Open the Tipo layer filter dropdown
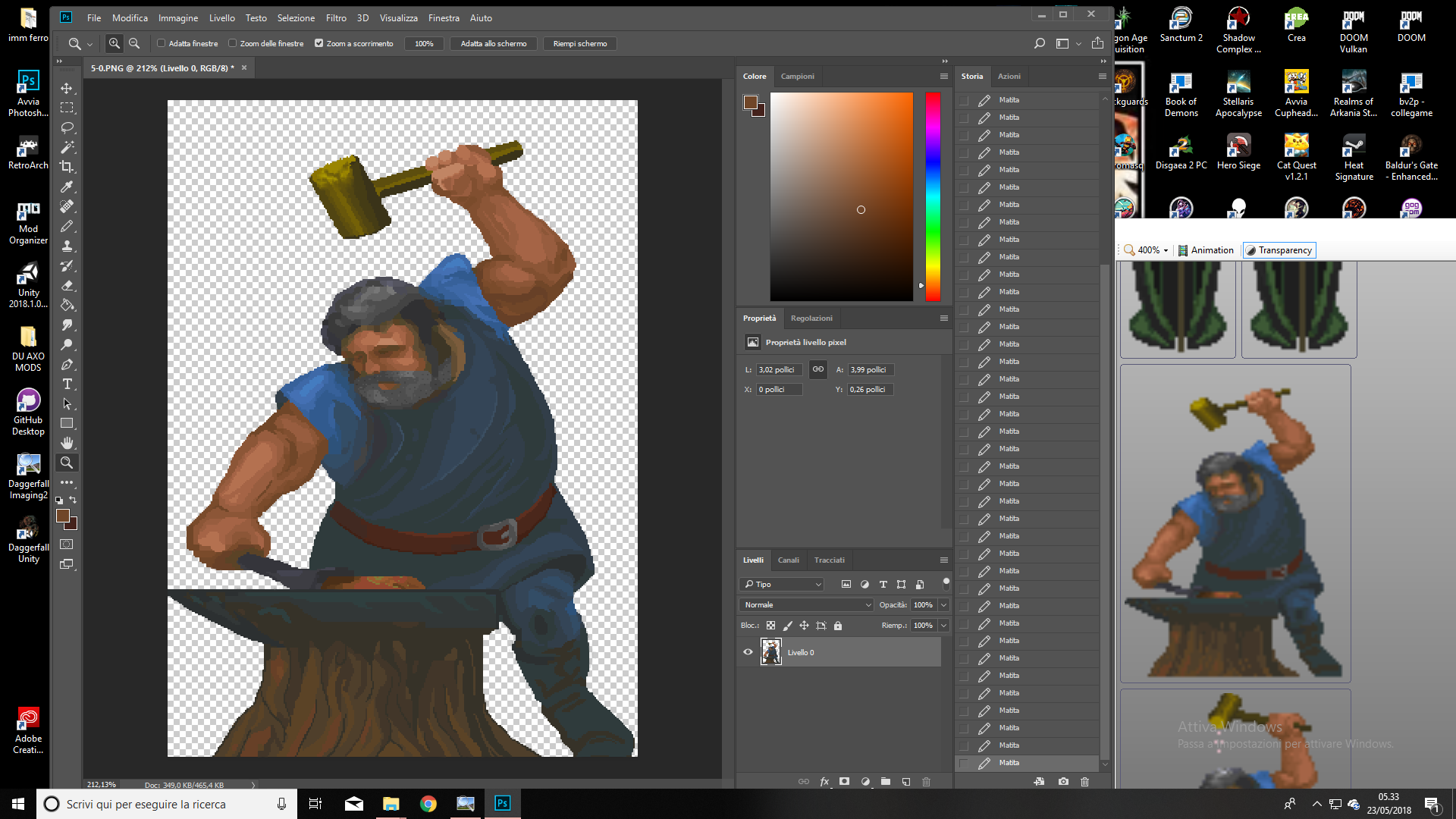The width and height of the screenshot is (1456, 819). click(x=781, y=584)
